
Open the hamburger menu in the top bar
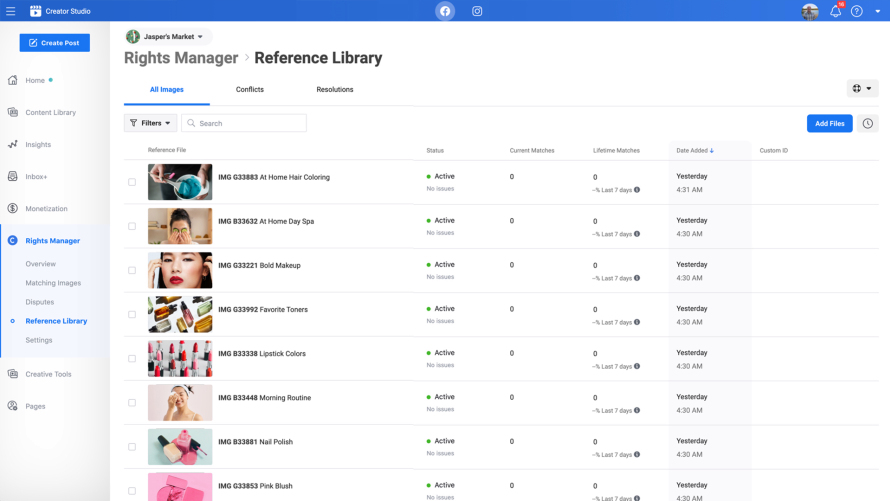[x=11, y=11]
